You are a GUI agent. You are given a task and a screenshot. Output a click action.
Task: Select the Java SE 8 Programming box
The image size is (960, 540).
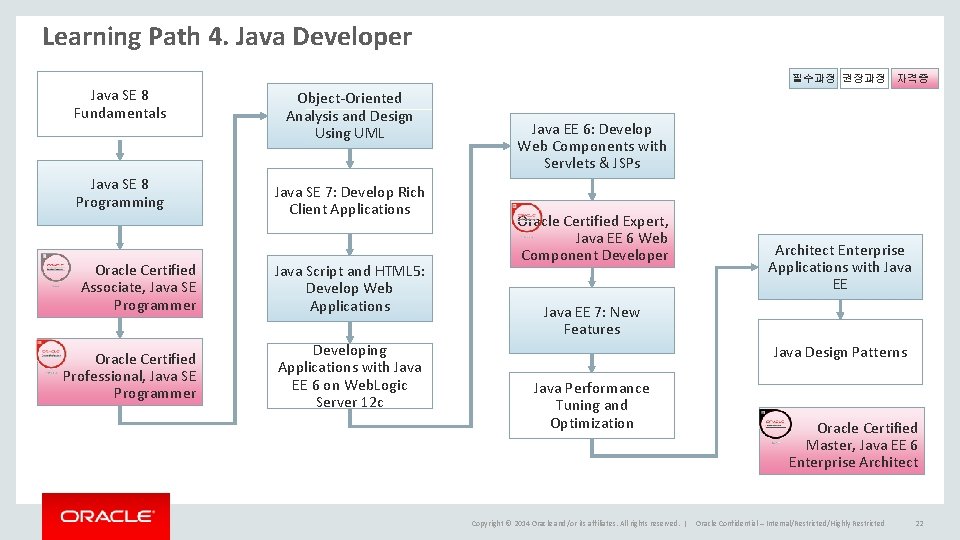(120, 193)
